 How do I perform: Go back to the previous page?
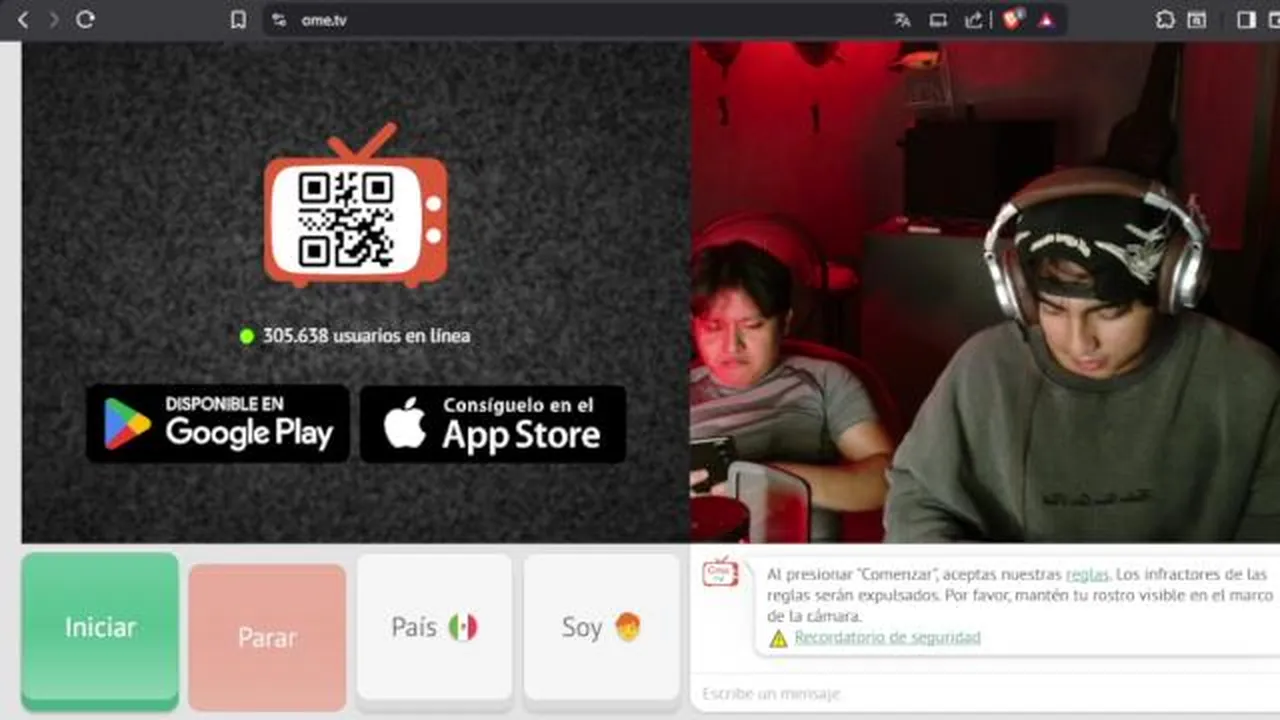coord(23,19)
